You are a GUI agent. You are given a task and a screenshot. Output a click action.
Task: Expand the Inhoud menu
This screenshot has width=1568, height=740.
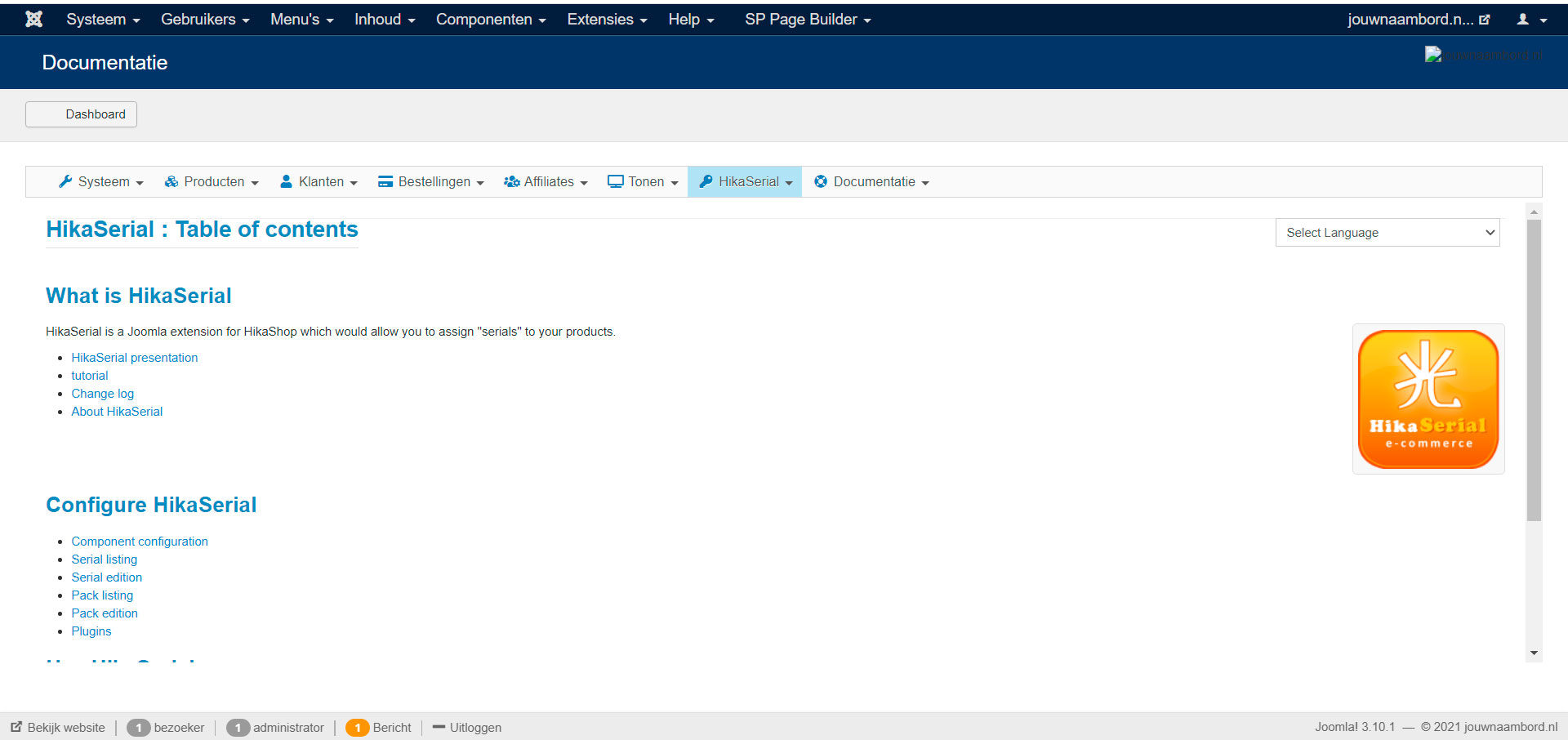coord(385,19)
